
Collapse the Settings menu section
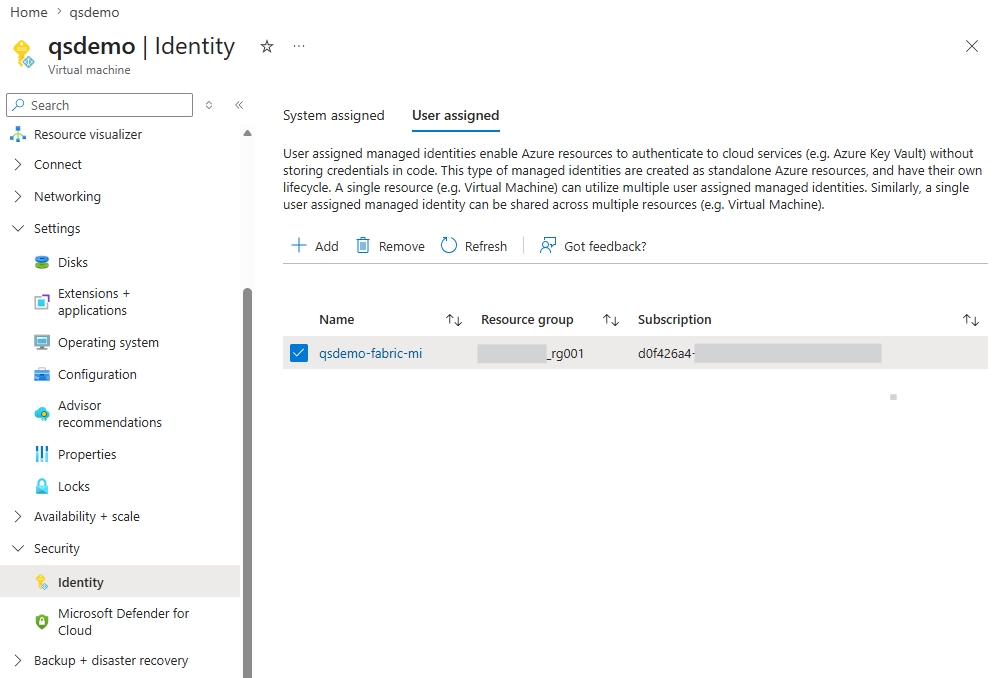click(18, 228)
